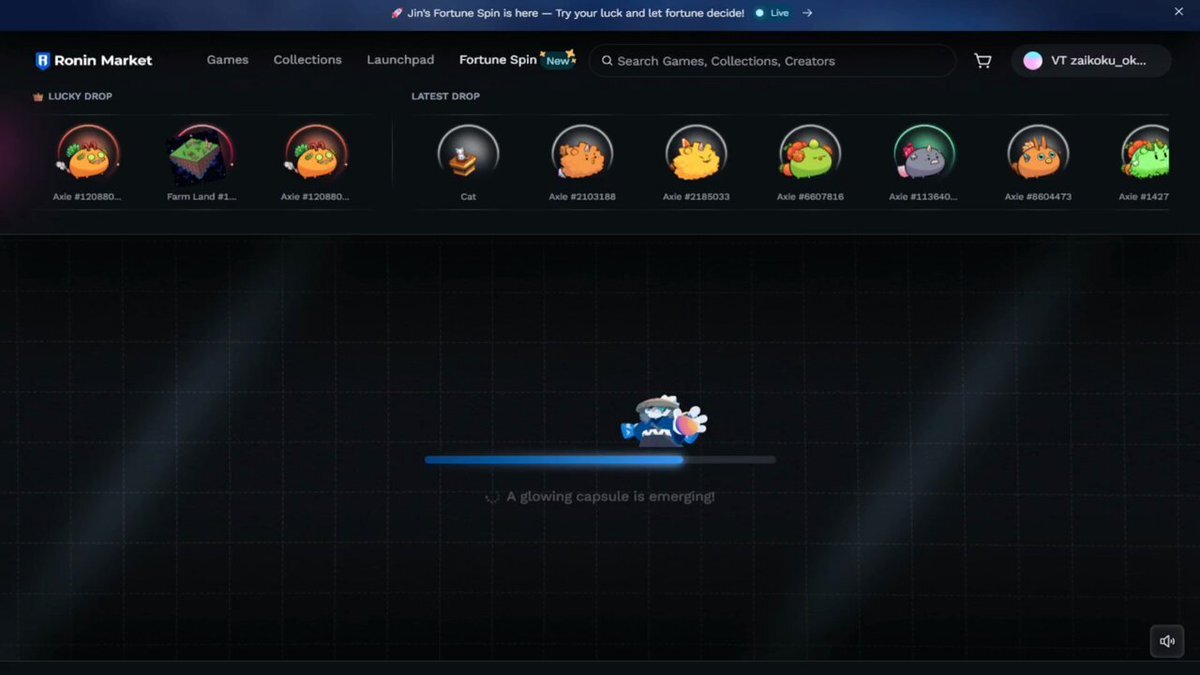Click the search Games, Collections, Creators field
1200x675 pixels.
(x=772, y=61)
